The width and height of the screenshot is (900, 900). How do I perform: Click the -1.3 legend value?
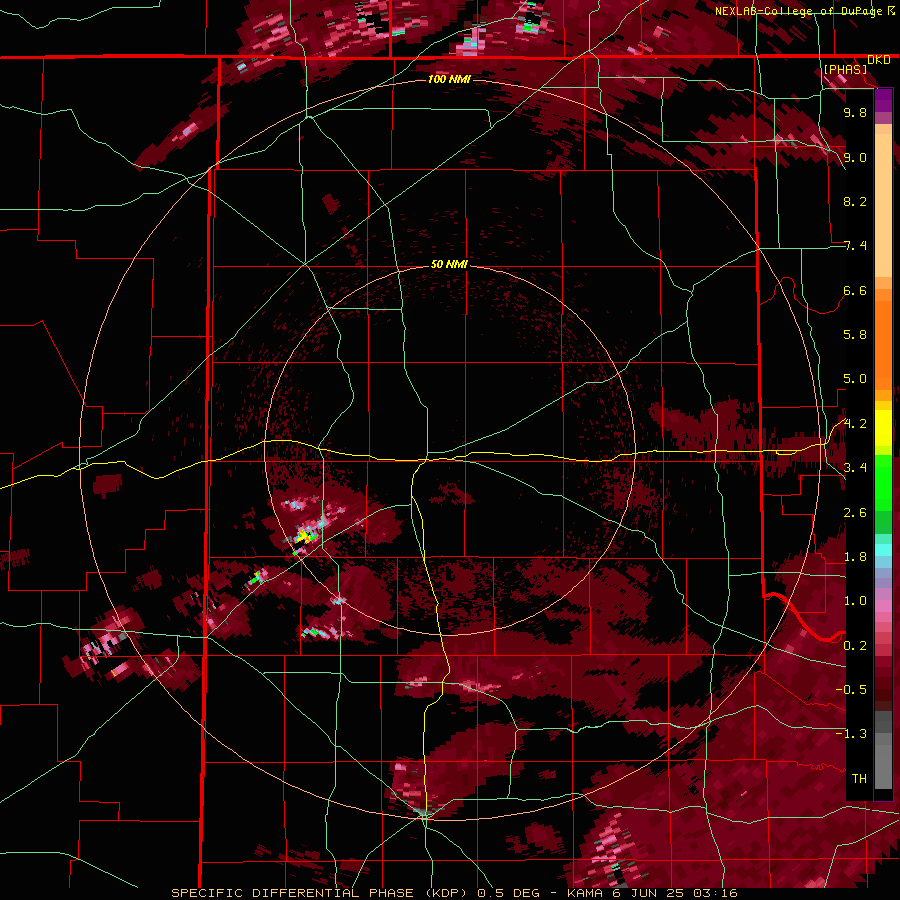pyautogui.click(x=851, y=735)
